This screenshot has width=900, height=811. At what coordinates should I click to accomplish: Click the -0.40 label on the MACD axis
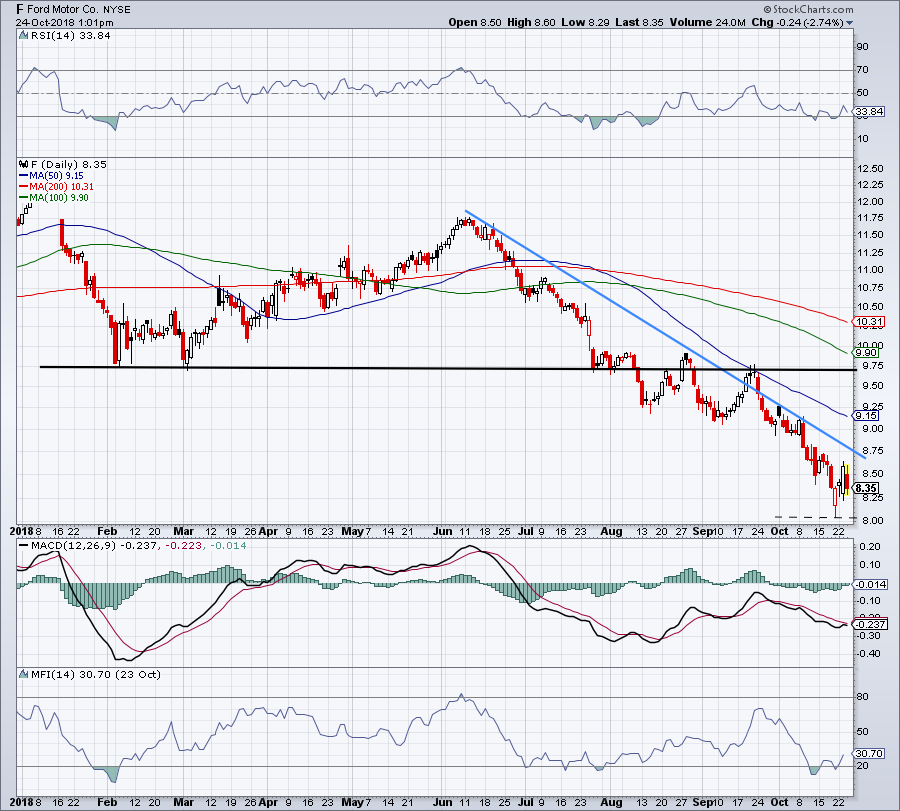[868, 654]
